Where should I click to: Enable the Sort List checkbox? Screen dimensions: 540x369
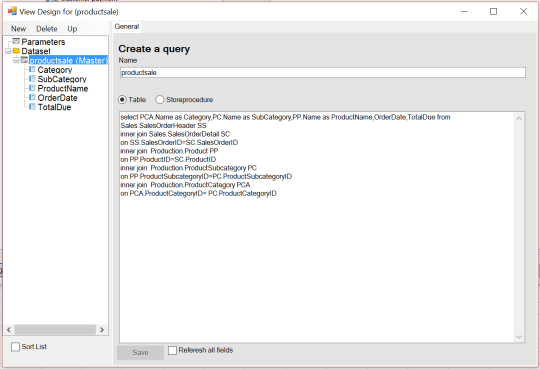(x=15, y=347)
